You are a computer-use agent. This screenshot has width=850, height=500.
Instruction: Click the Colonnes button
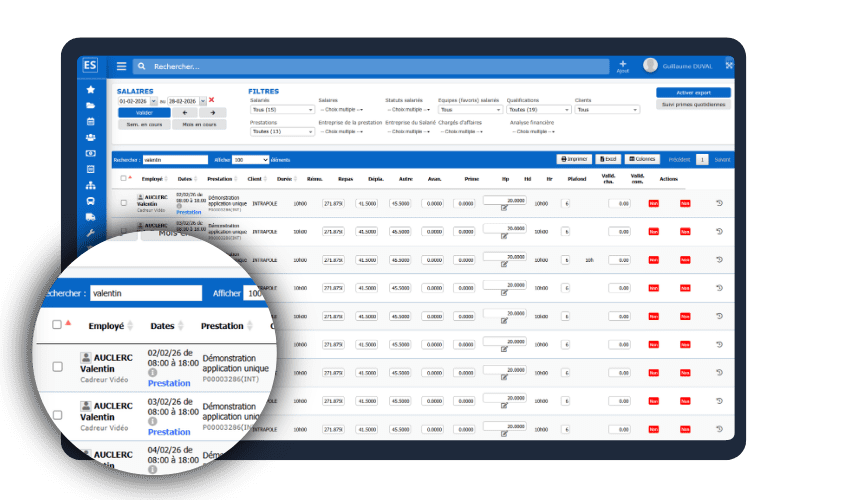click(642, 159)
